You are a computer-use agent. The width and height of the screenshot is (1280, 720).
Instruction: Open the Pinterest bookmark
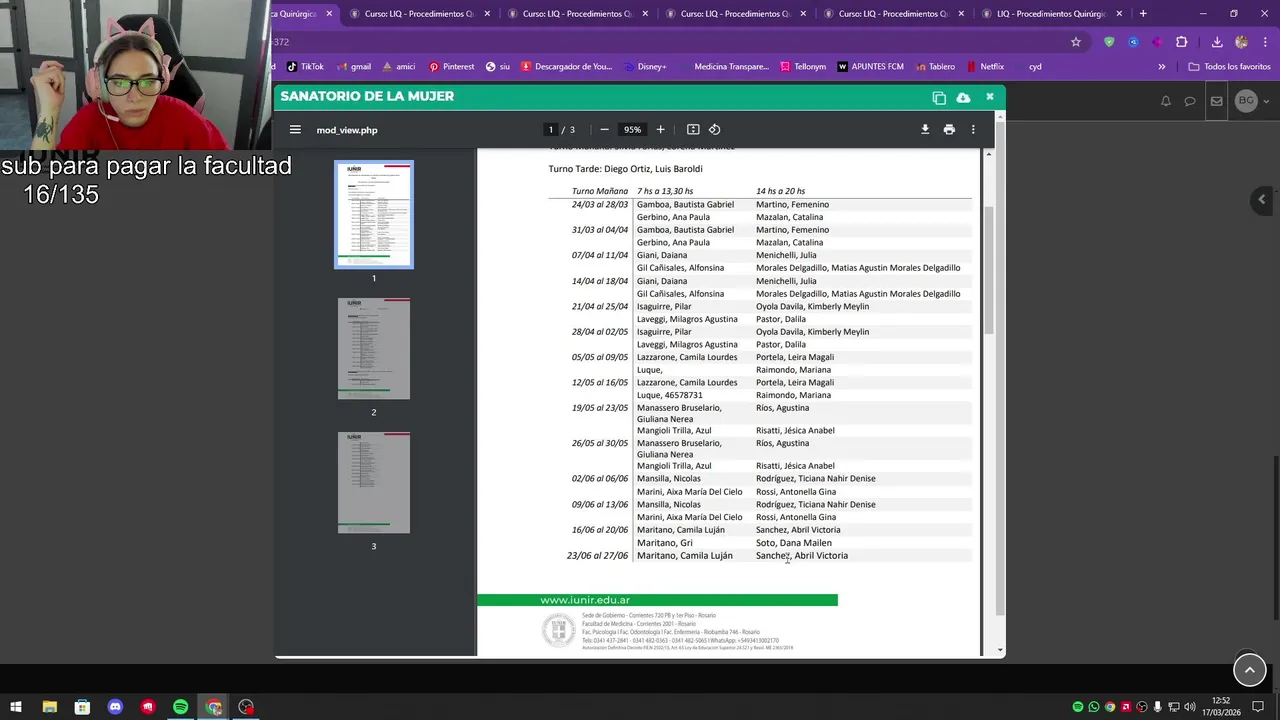coord(451,67)
